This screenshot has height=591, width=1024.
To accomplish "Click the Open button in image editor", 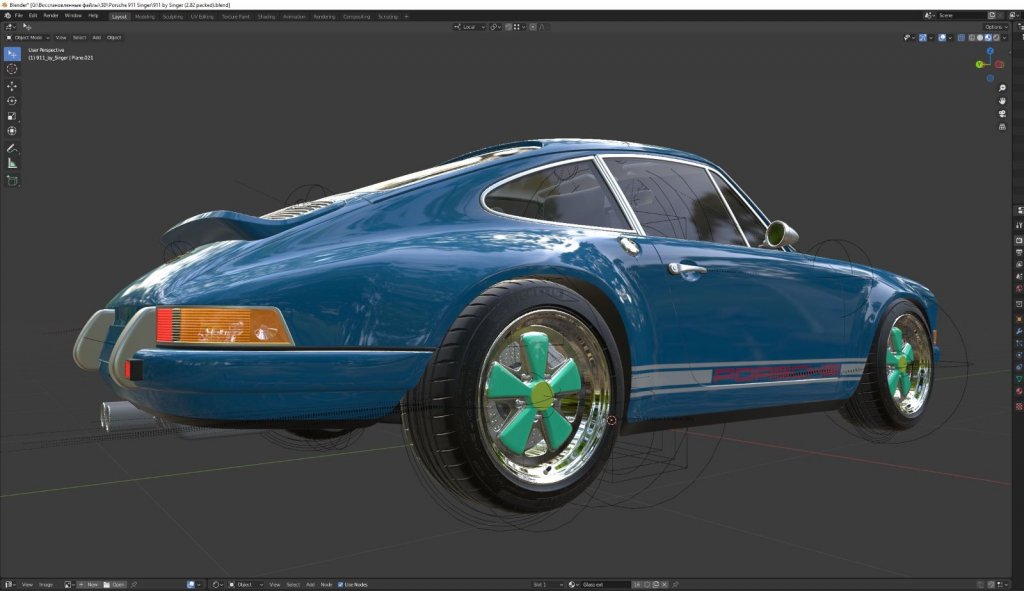I will (114, 584).
